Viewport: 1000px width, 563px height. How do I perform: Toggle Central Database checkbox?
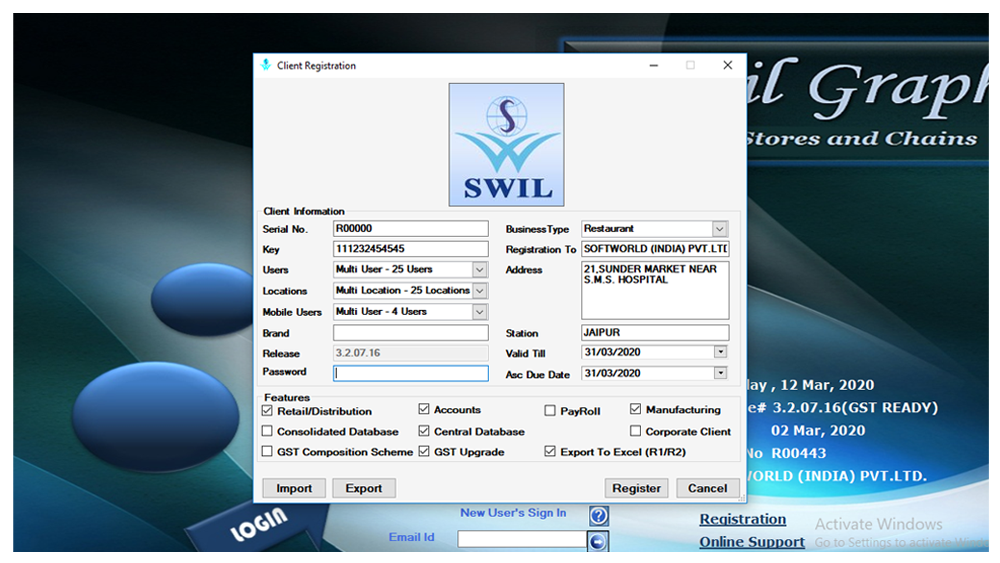pos(424,431)
